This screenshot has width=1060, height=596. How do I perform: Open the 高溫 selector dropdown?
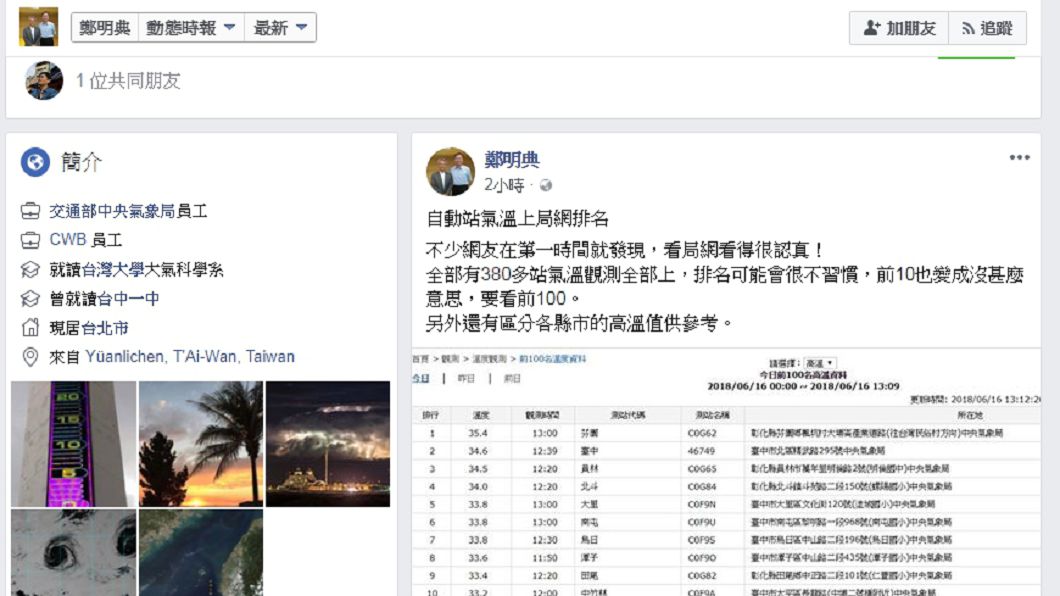click(820, 364)
